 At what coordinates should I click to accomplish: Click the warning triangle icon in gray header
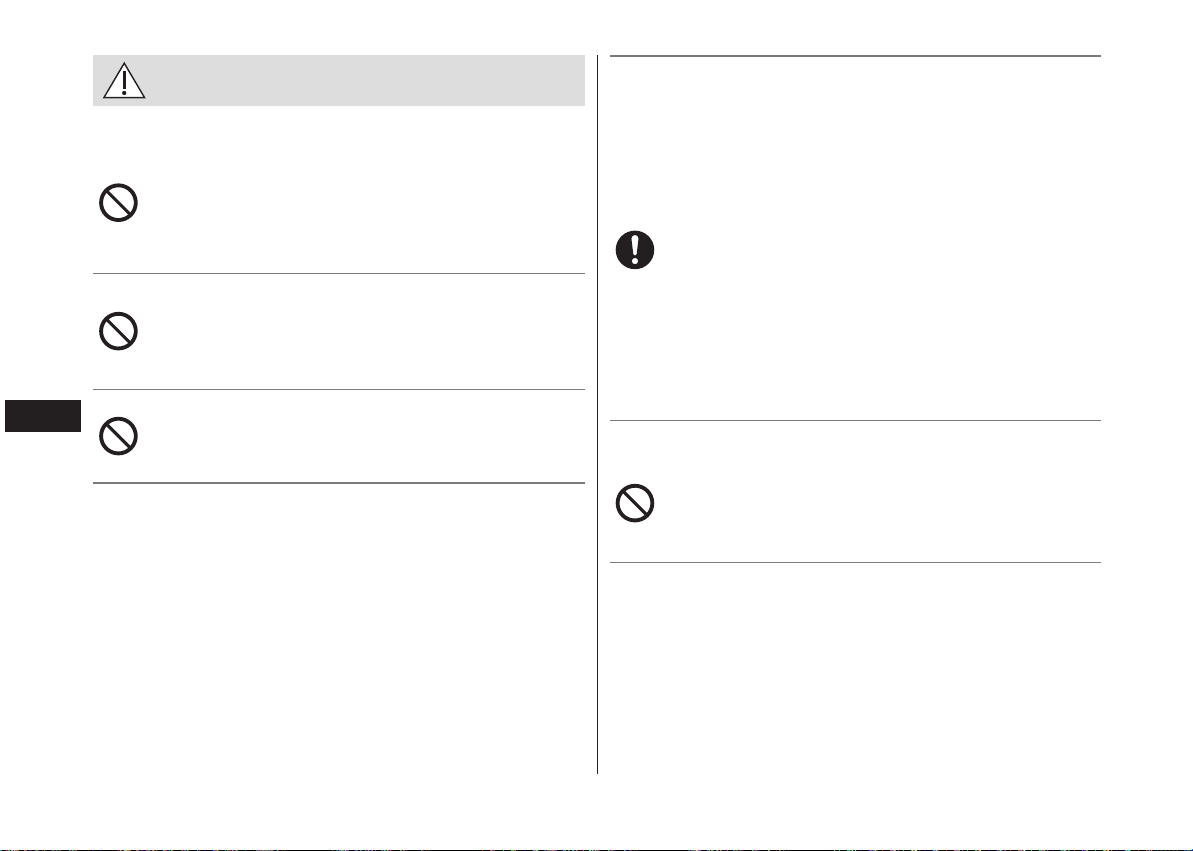point(124,81)
